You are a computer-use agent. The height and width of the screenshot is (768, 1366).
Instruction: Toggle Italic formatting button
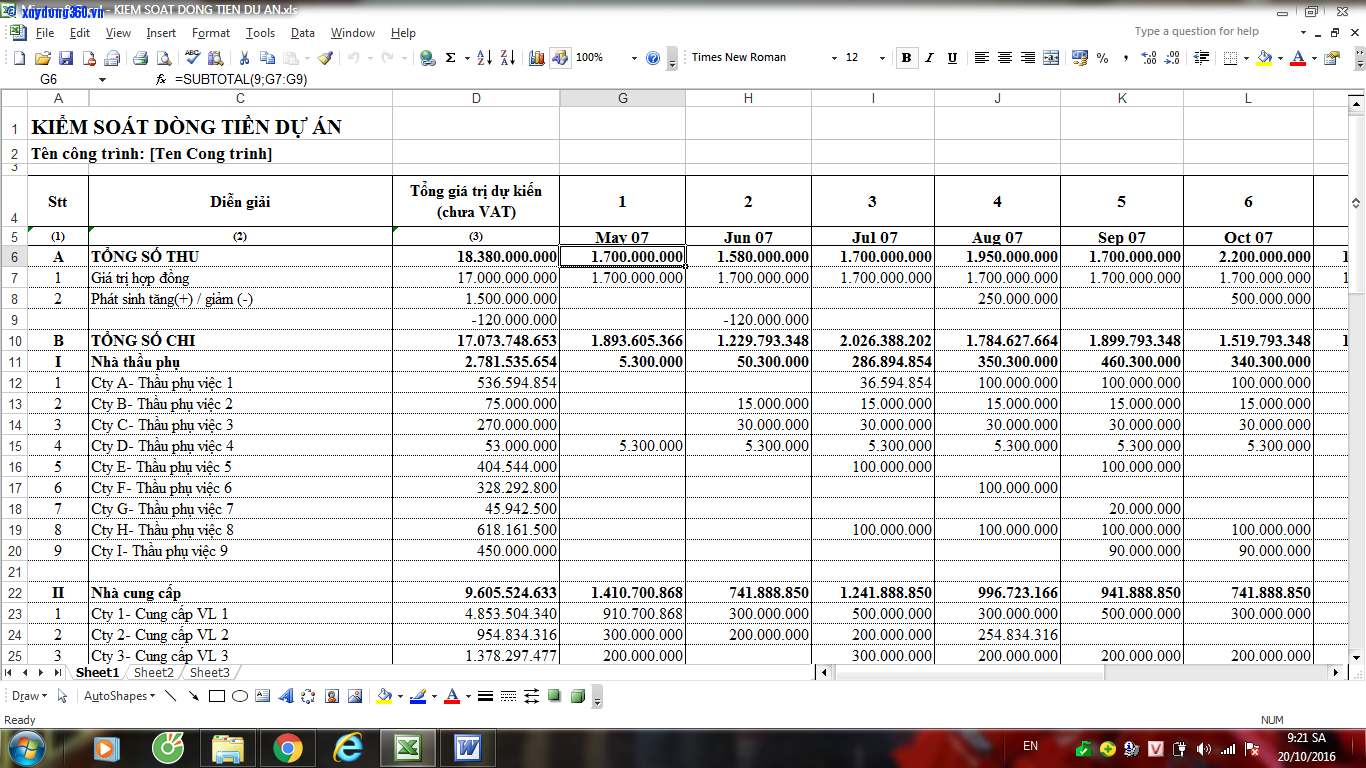click(929, 58)
